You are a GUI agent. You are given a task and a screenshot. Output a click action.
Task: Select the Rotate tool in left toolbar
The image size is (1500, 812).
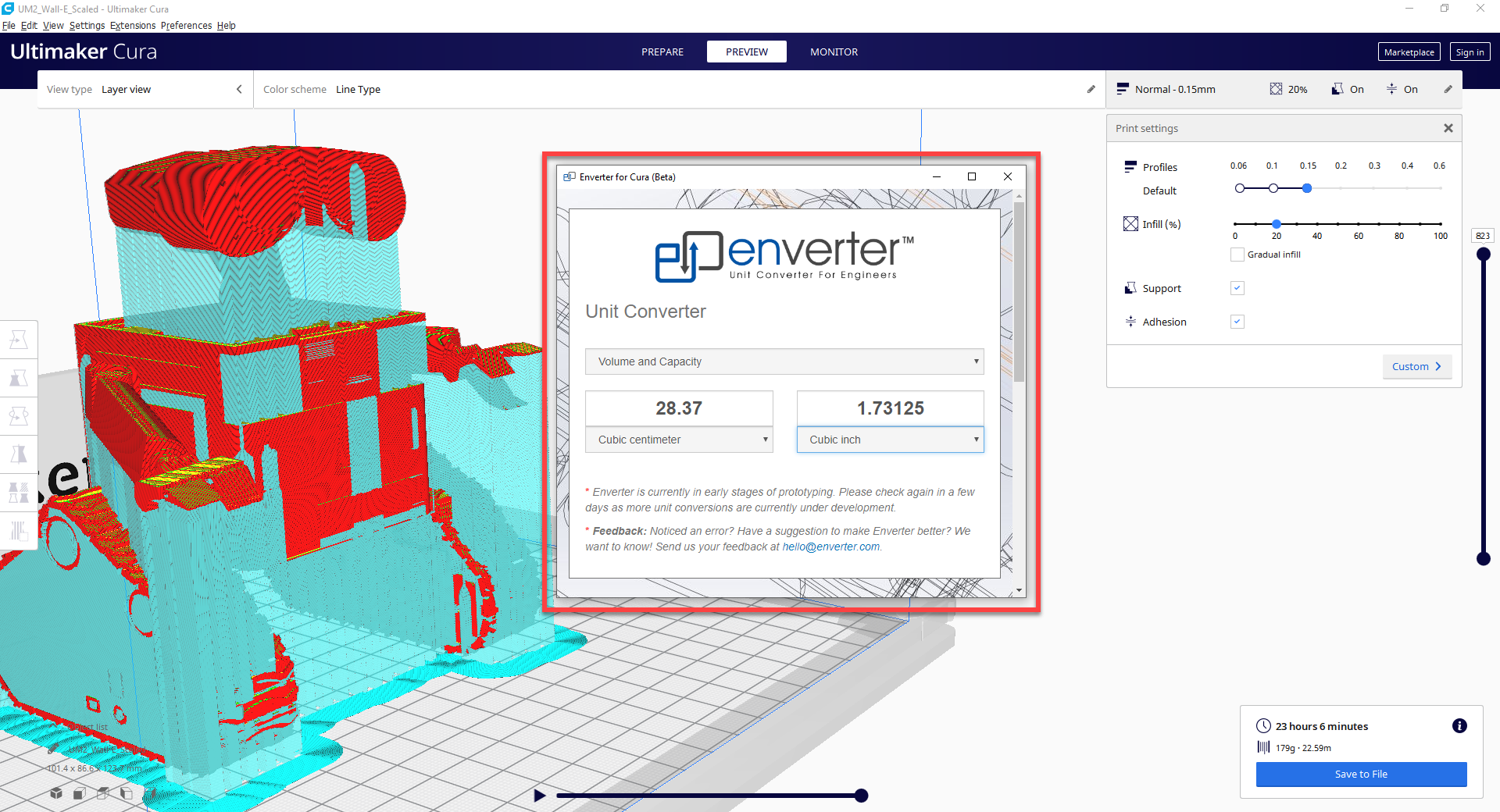click(19, 416)
